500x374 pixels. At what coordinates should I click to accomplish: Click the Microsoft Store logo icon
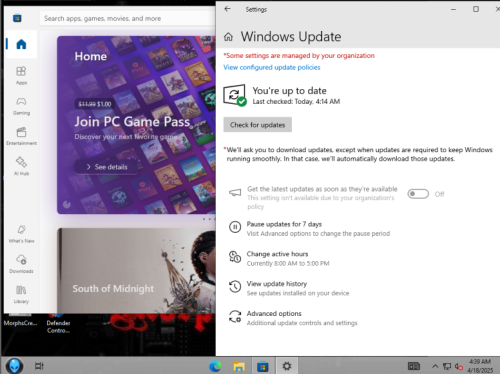tap(17, 18)
